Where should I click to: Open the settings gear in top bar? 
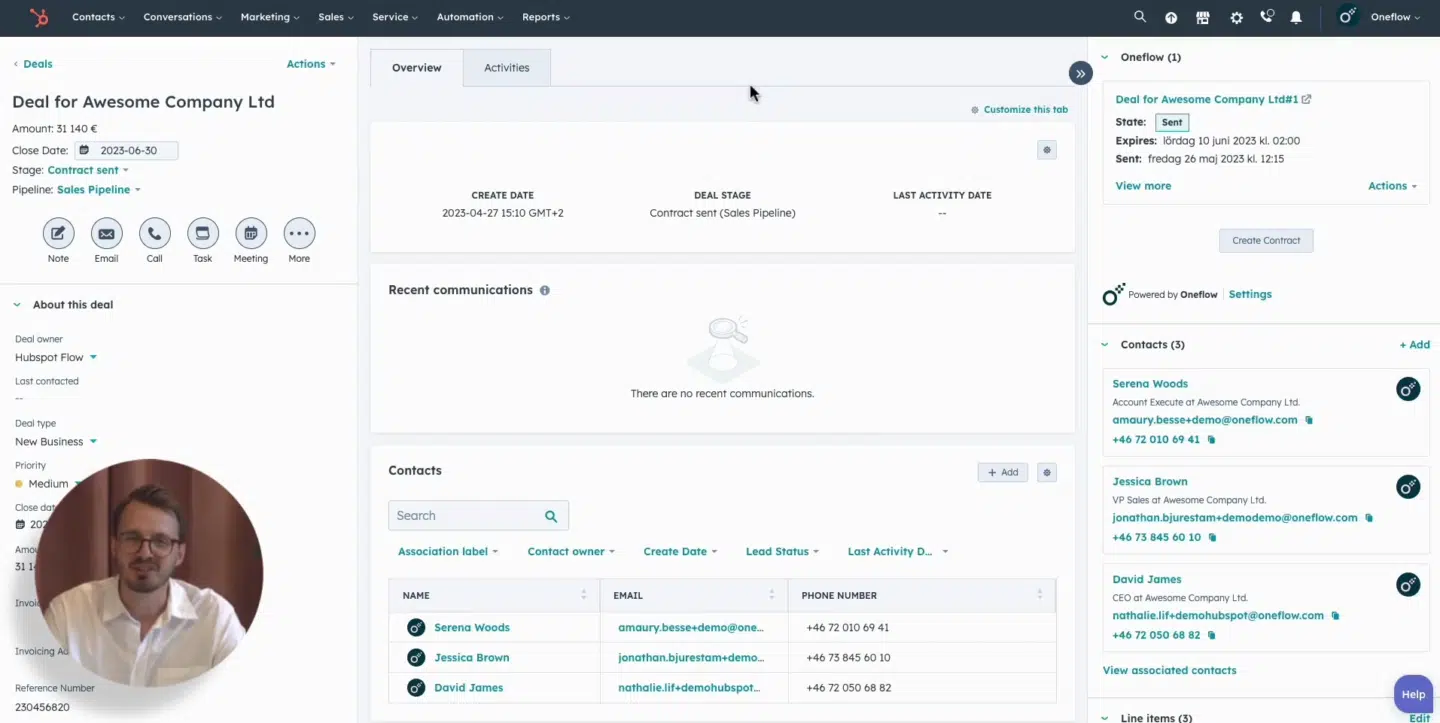(1236, 17)
